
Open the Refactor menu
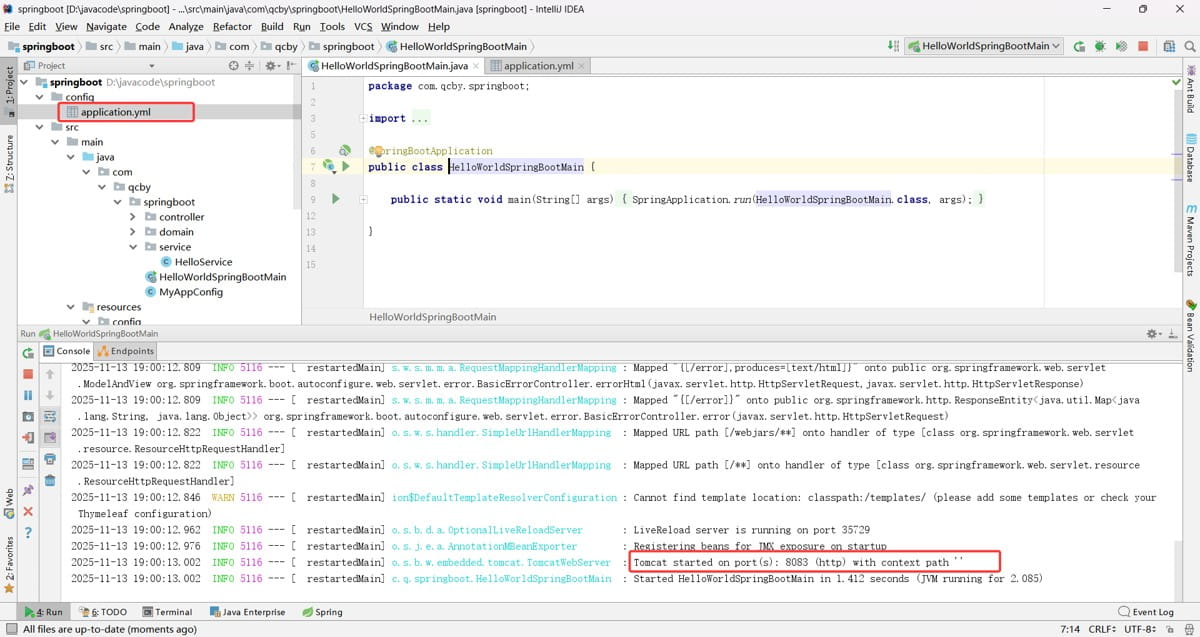coord(232,26)
